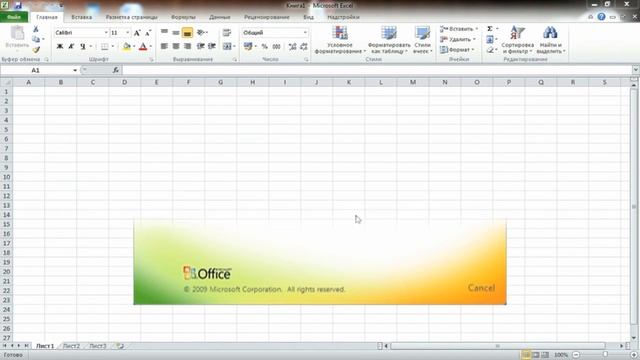The width and height of the screenshot is (640, 360).
Task: Open Найти и выделить dropdown
Action: tap(551, 40)
